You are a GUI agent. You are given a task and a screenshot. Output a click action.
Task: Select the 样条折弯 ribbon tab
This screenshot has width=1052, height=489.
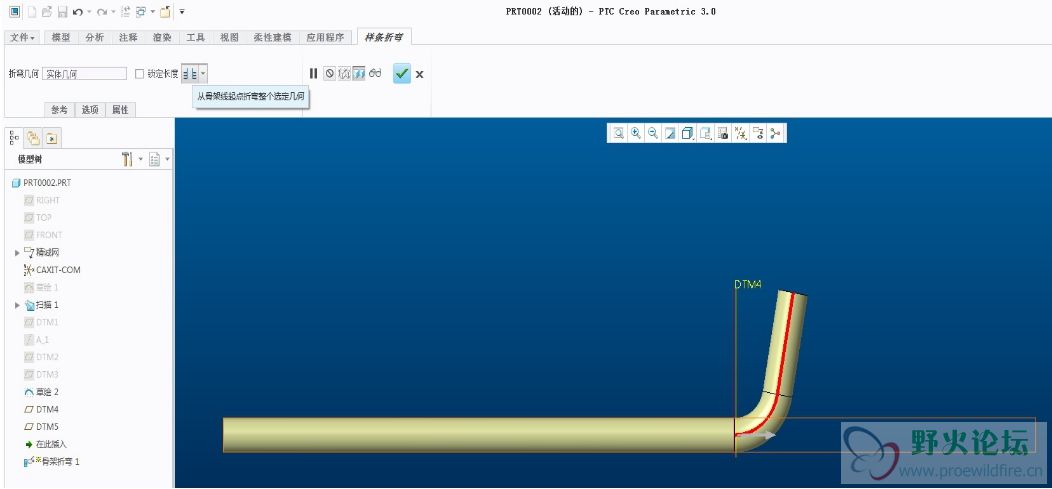click(x=384, y=38)
